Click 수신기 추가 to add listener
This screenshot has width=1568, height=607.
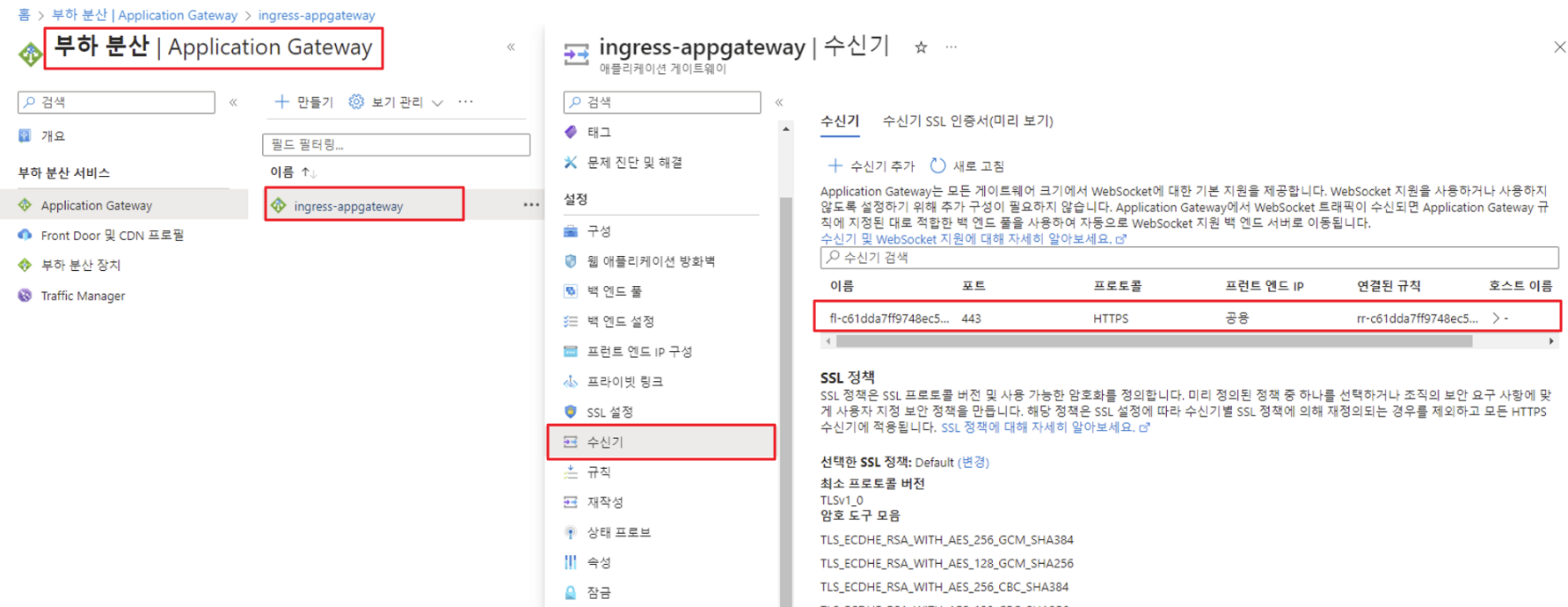[872, 165]
